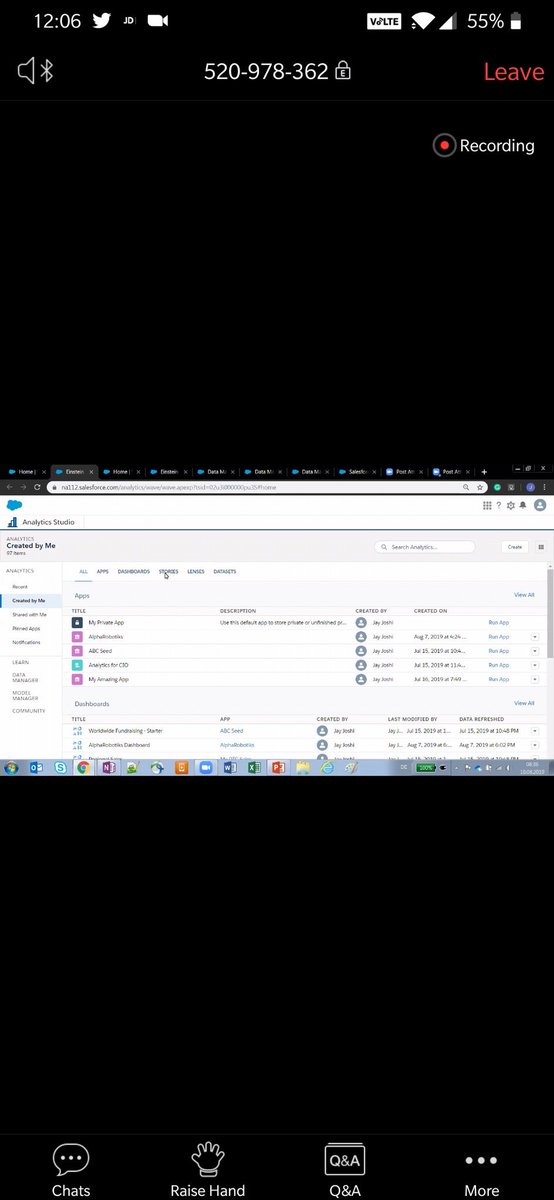Click the AlphaRobotiks app icon
This screenshot has height=1200, width=554.
pyautogui.click(x=77, y=636)
